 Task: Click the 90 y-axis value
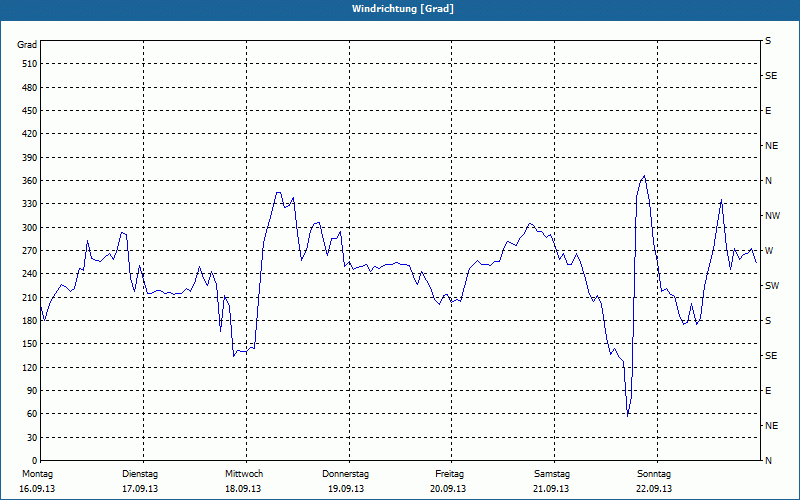(x=32, y=391)
